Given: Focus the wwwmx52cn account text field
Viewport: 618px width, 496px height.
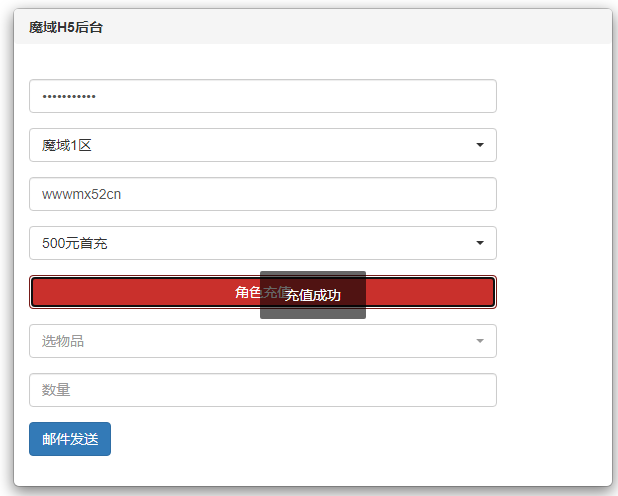Looking at the screenshot, I should coord(263,194).
